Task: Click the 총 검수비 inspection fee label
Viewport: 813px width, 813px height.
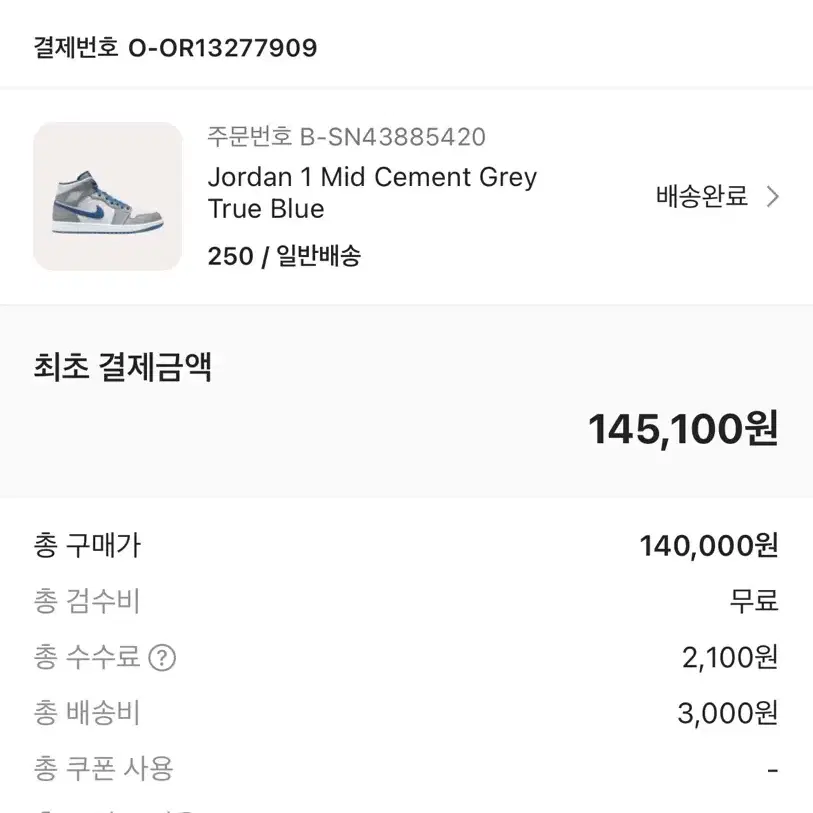Action: click(x=87, y=601)
